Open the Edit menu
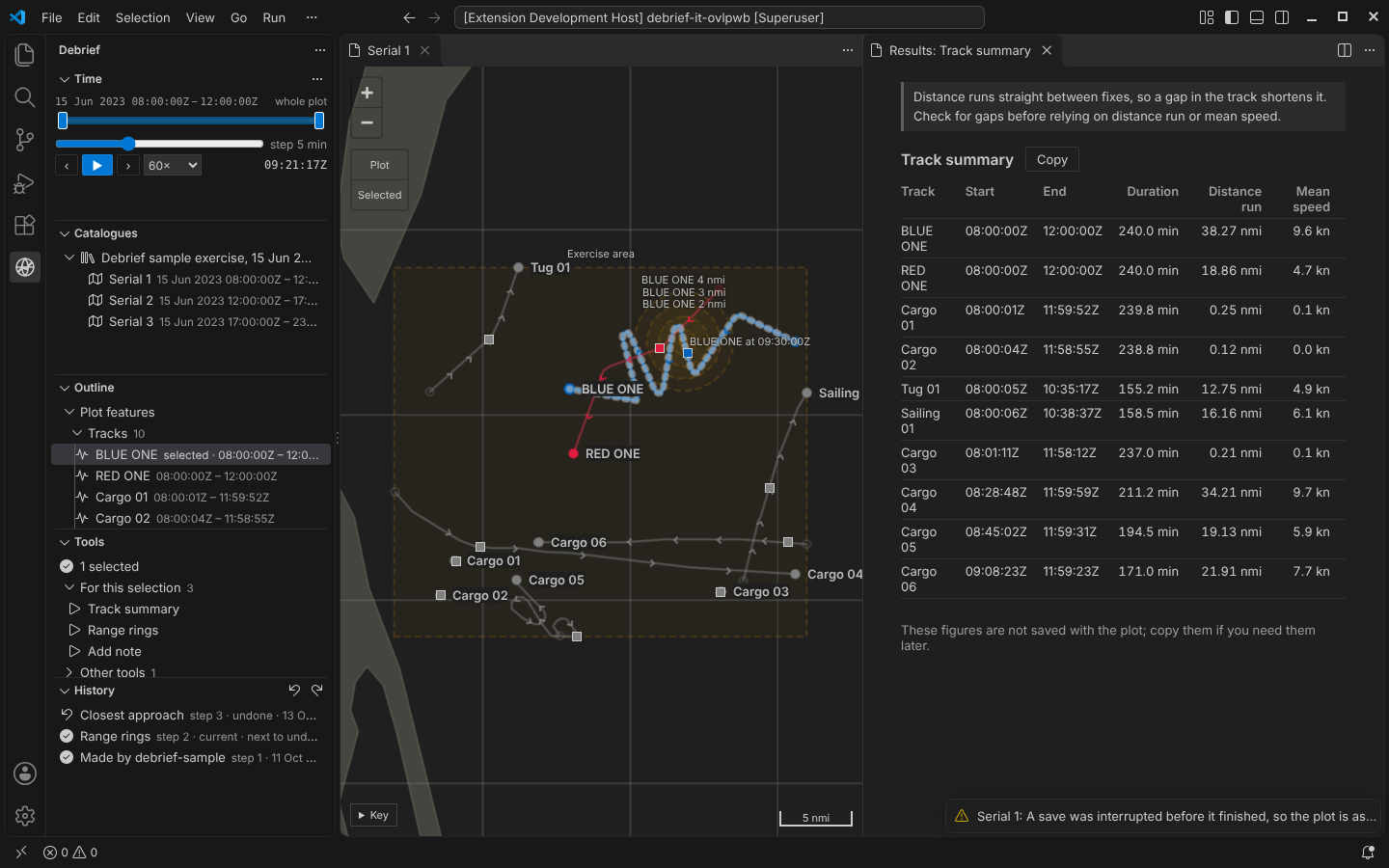The width and height of the screenshot is (1389, 868). tap(89, 17)
